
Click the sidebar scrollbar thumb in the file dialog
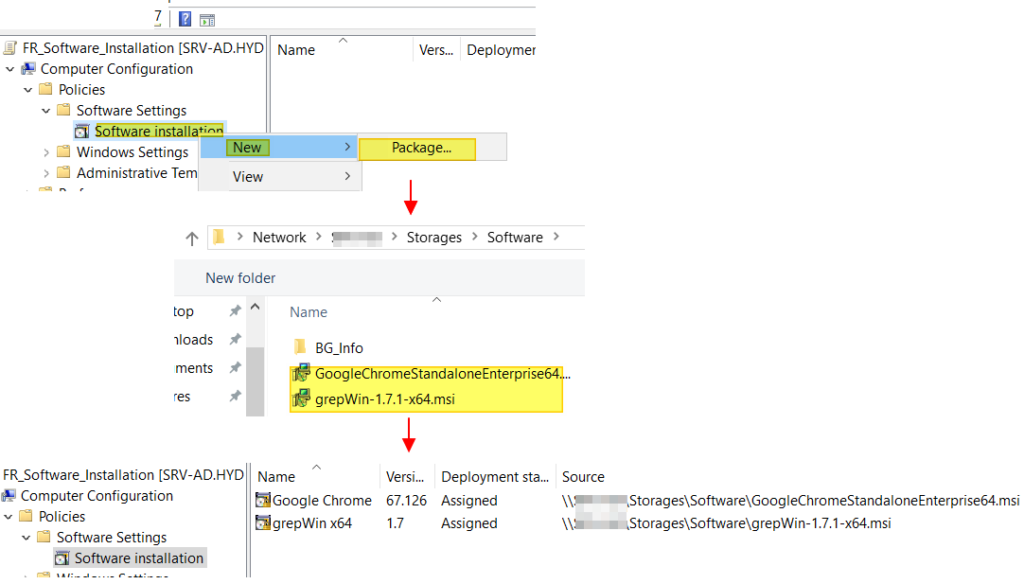[255, 379]
